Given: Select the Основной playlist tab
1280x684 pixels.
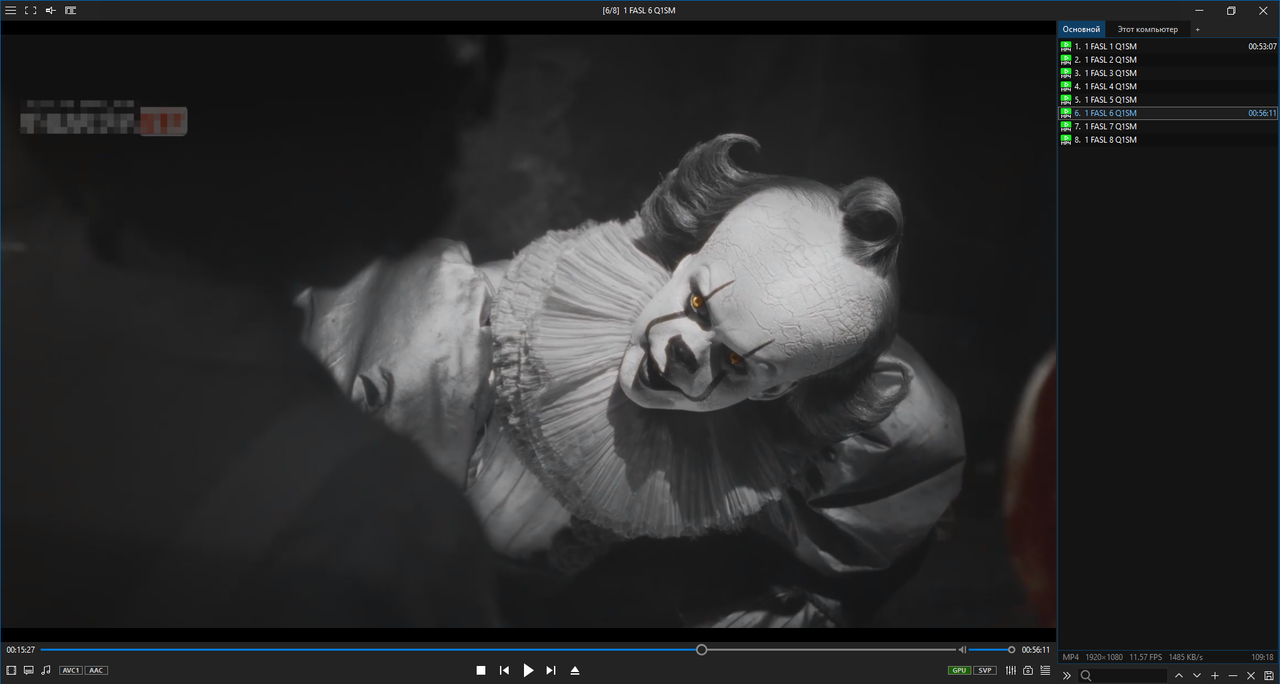Looking at the screenshot, I should click(1081, 29).
